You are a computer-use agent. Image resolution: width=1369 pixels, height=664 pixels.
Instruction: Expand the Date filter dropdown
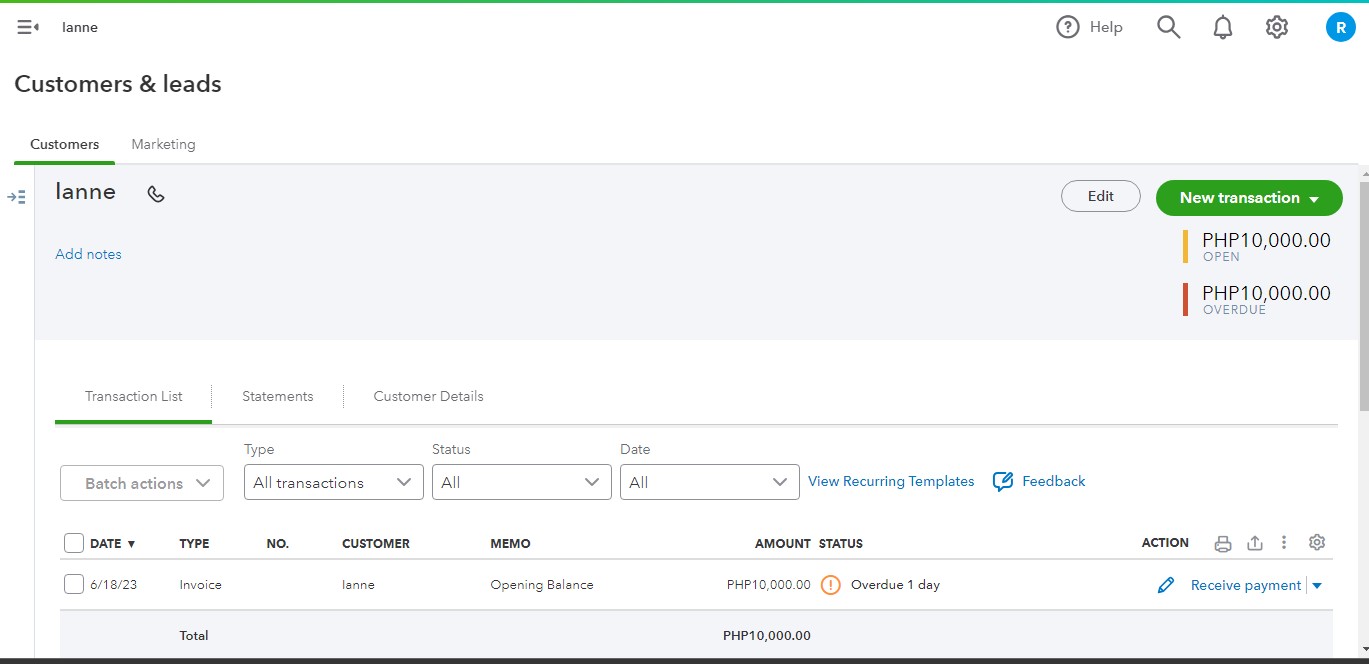709,482
